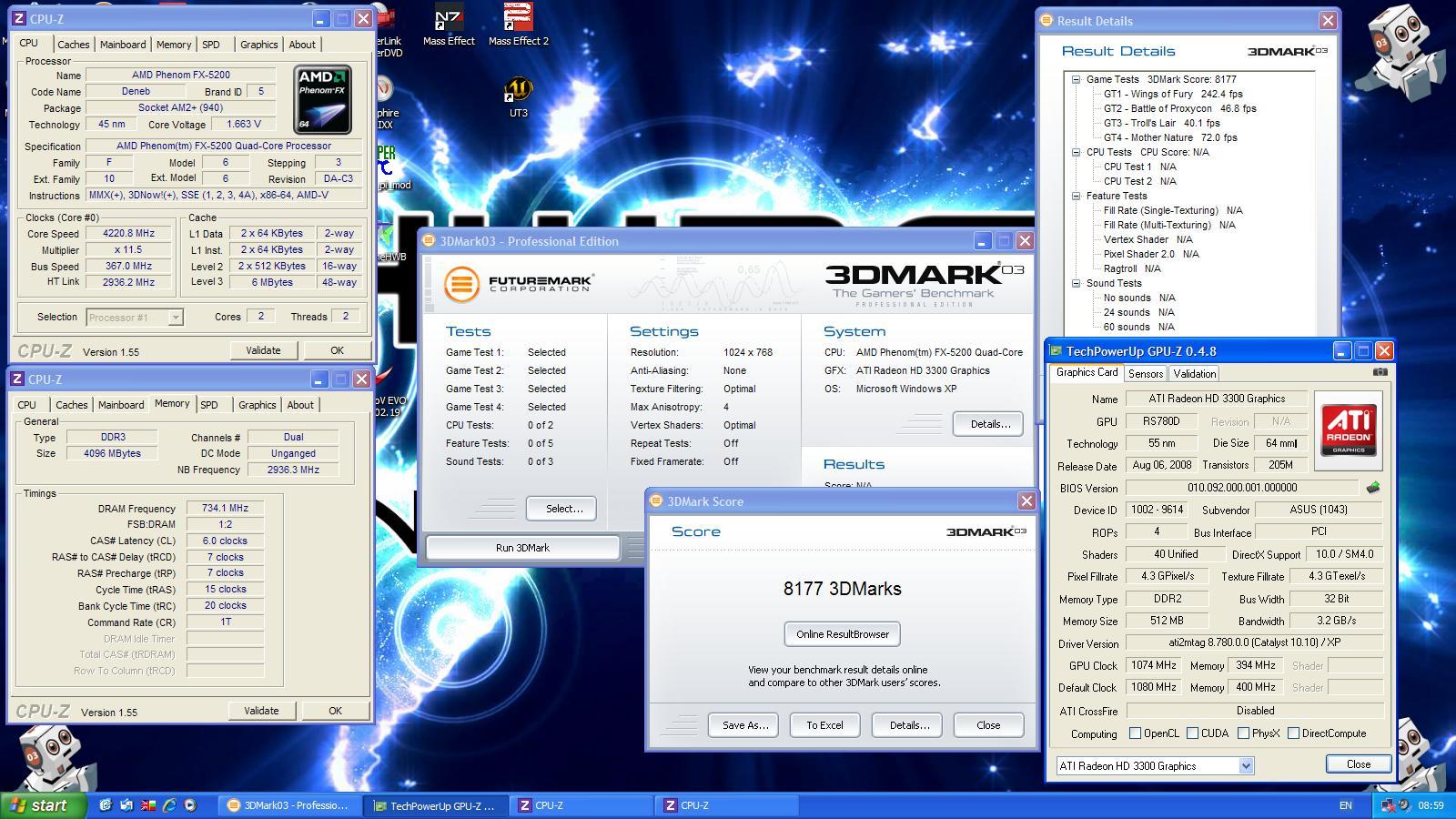Click the BIOS Version field in GPU-Z
This screenshot has width=1456, height=819.
[1241, 488]
